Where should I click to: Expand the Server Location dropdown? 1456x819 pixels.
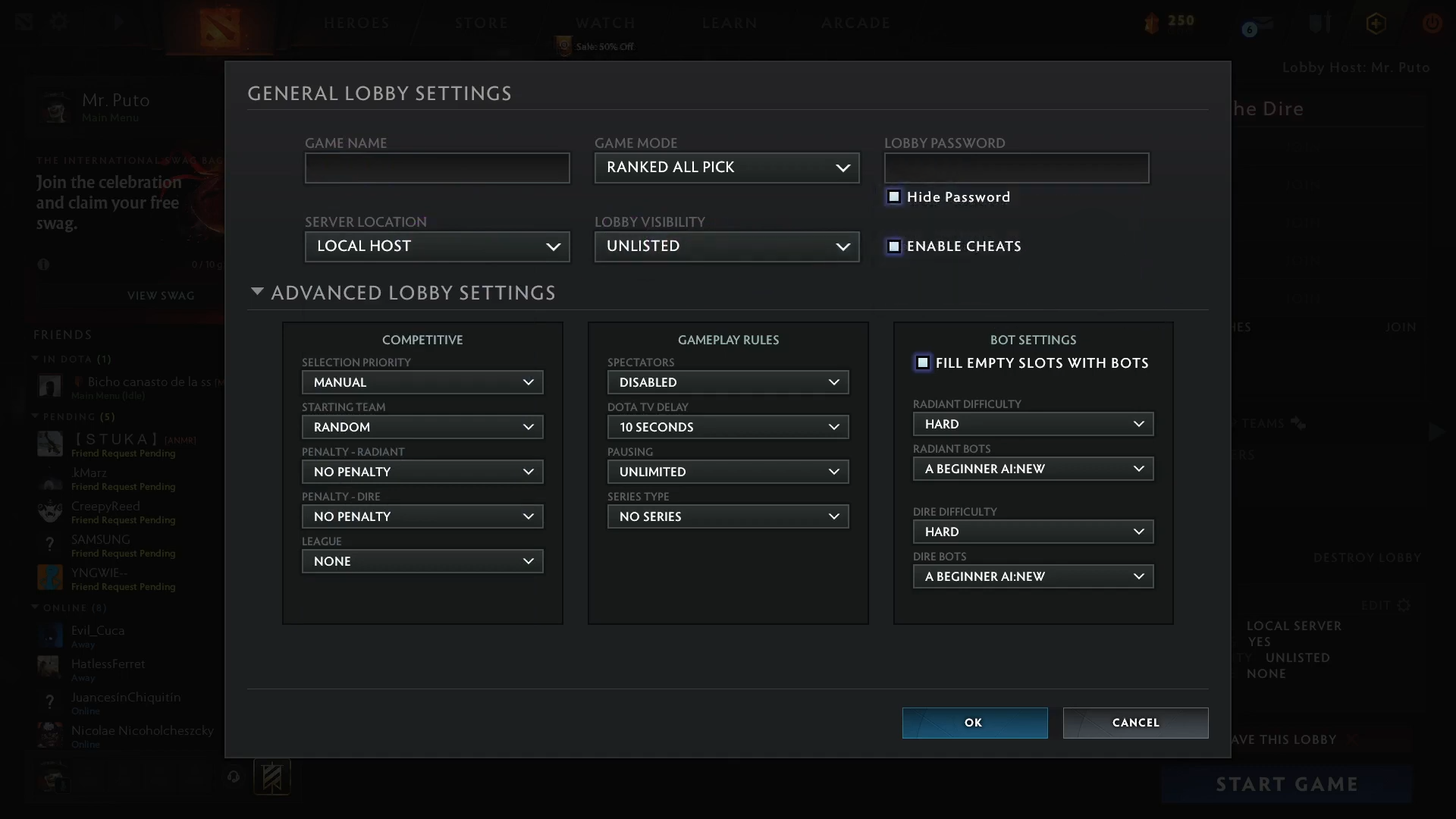[x=437, y=246]
